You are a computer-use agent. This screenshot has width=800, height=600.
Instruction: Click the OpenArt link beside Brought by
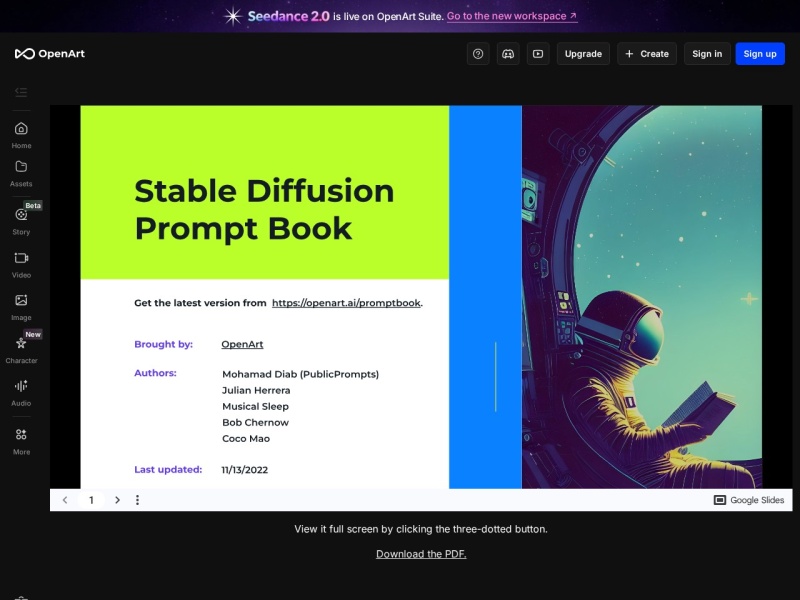242,344
